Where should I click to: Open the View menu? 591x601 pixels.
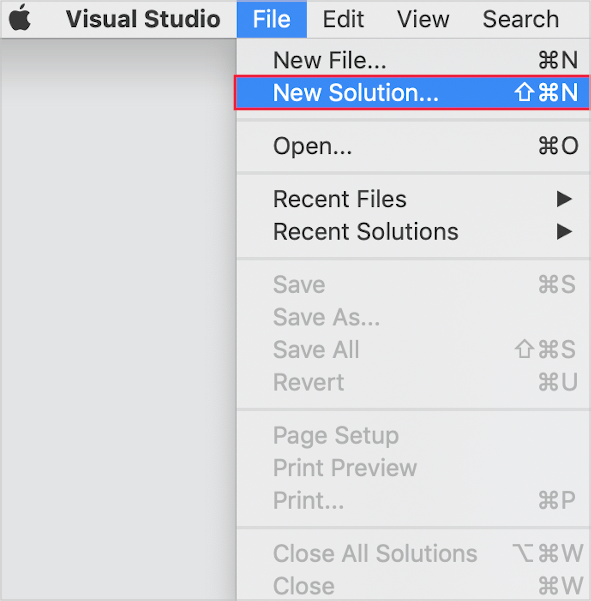pos(423,19)
